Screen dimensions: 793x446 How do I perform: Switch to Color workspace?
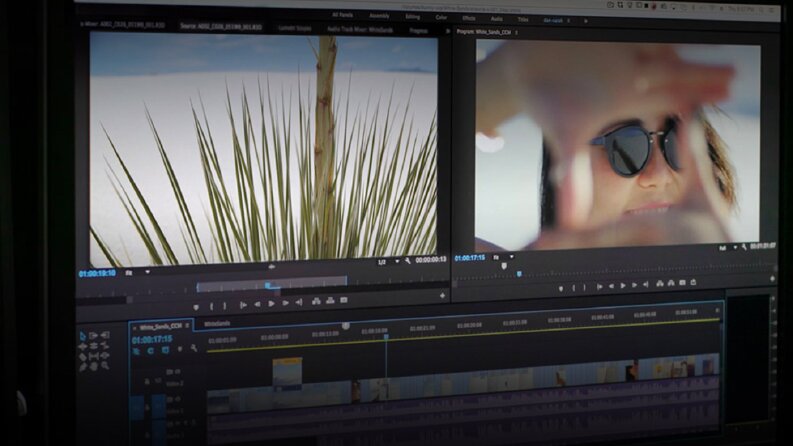point(441,17)
